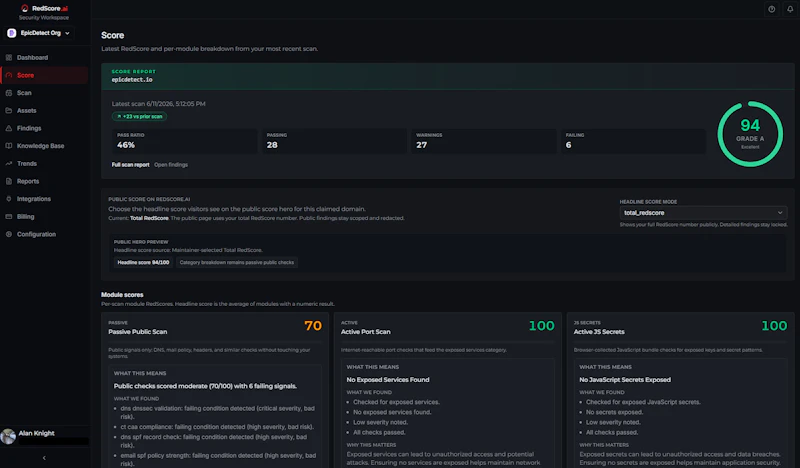Open Billing from the sidebar
Screen dimensions: 800x468
coord(44,216)
